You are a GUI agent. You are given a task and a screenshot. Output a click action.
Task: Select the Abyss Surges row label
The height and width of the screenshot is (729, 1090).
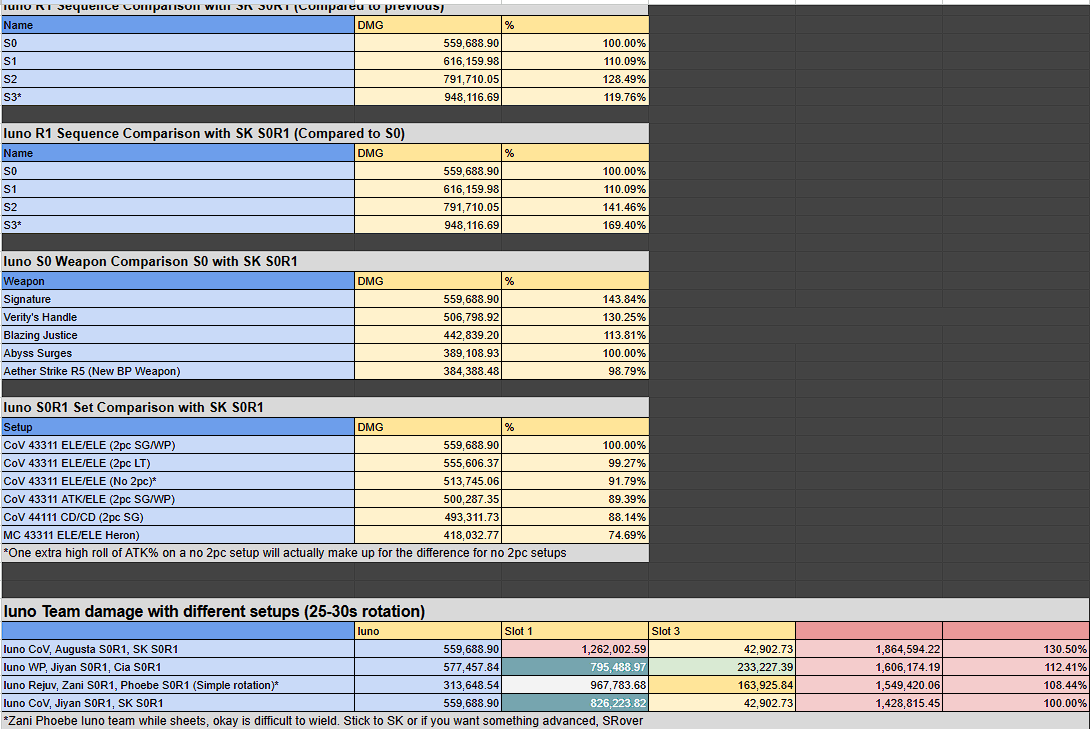click(x=178, y=353)
